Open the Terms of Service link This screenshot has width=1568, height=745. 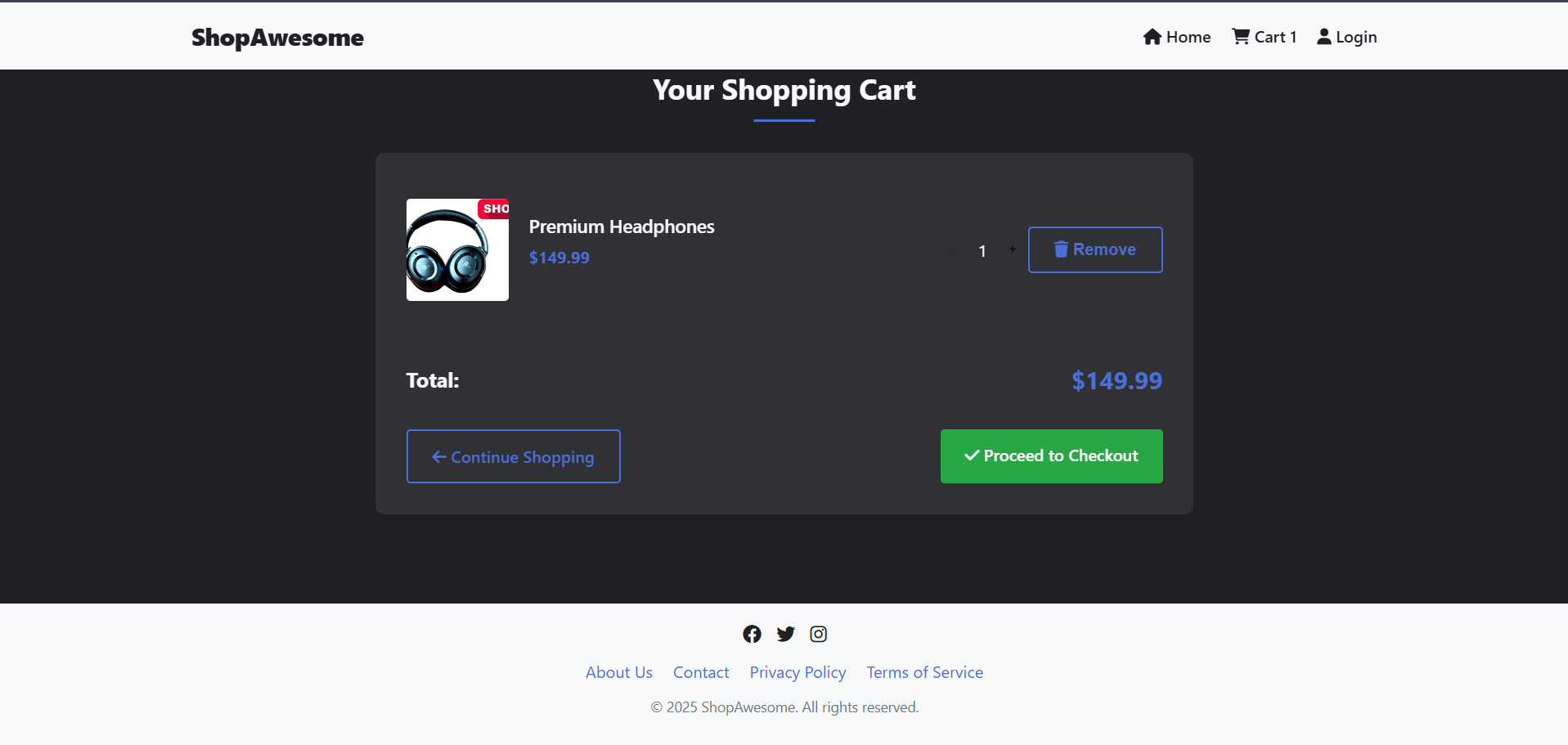pos(925,672)
